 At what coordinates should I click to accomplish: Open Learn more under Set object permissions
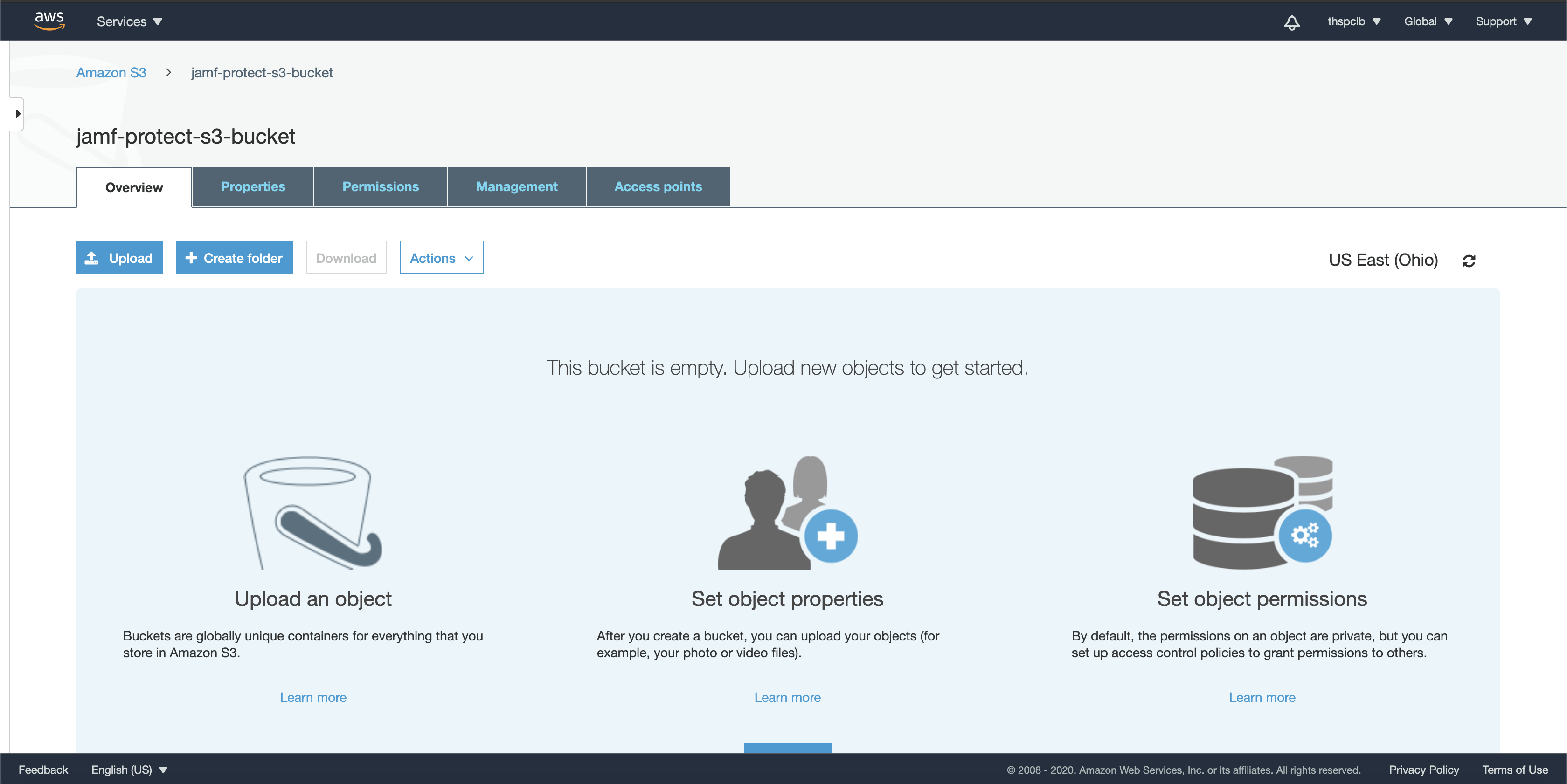1262,698
